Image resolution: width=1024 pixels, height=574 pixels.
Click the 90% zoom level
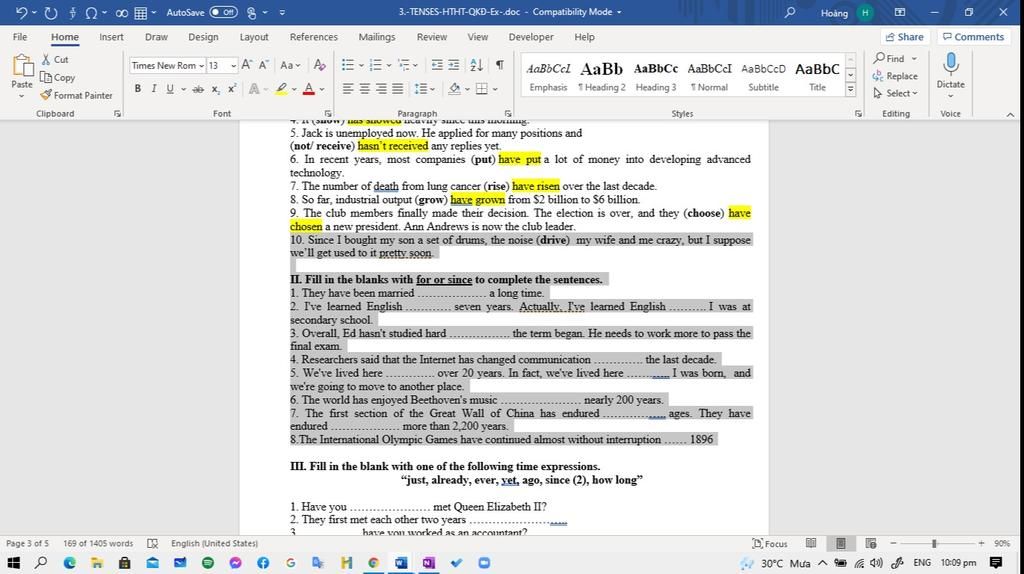[1002, 543]
